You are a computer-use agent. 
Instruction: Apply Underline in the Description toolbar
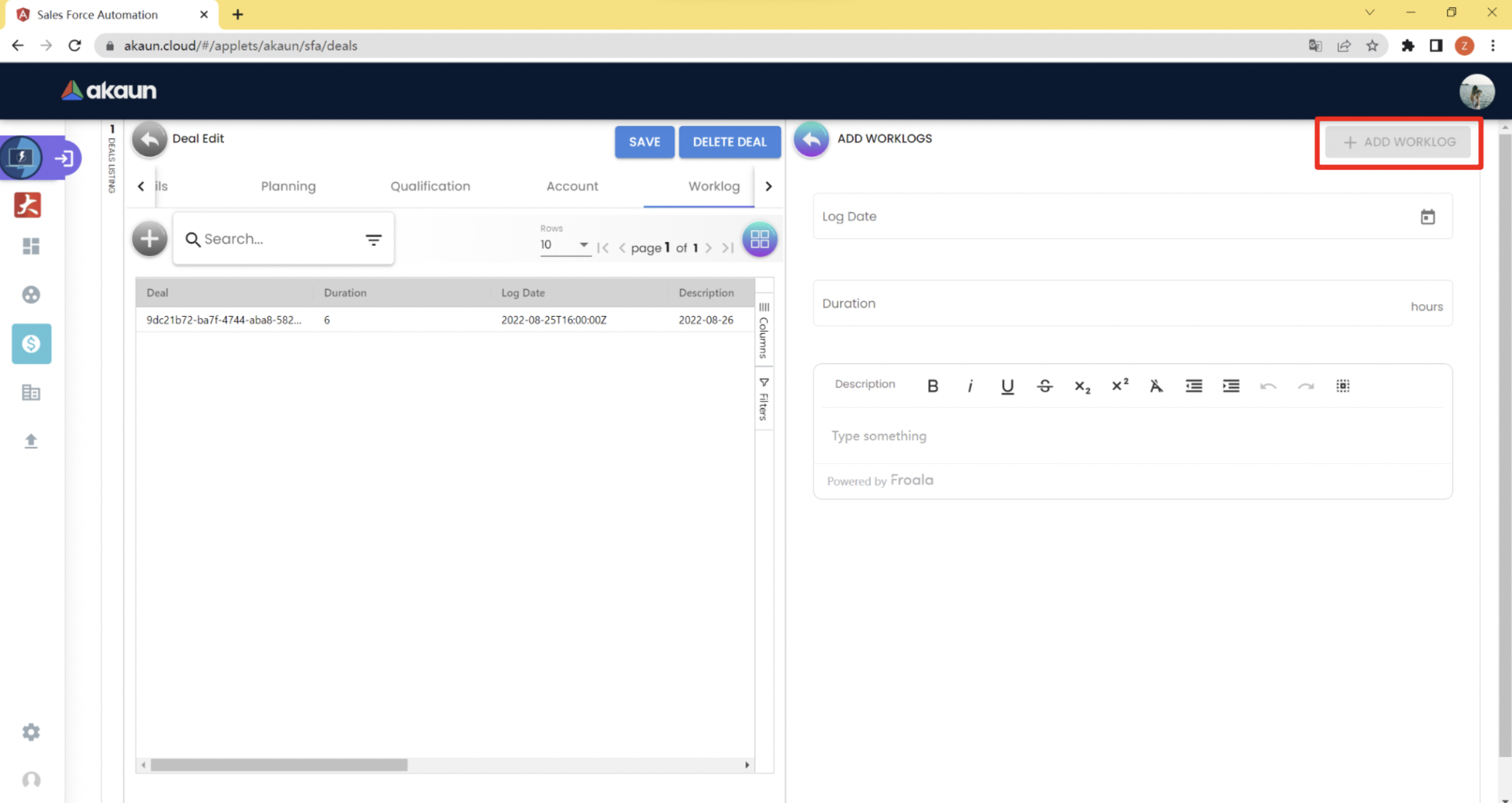pyautogui.click(x=1007, y=386)
